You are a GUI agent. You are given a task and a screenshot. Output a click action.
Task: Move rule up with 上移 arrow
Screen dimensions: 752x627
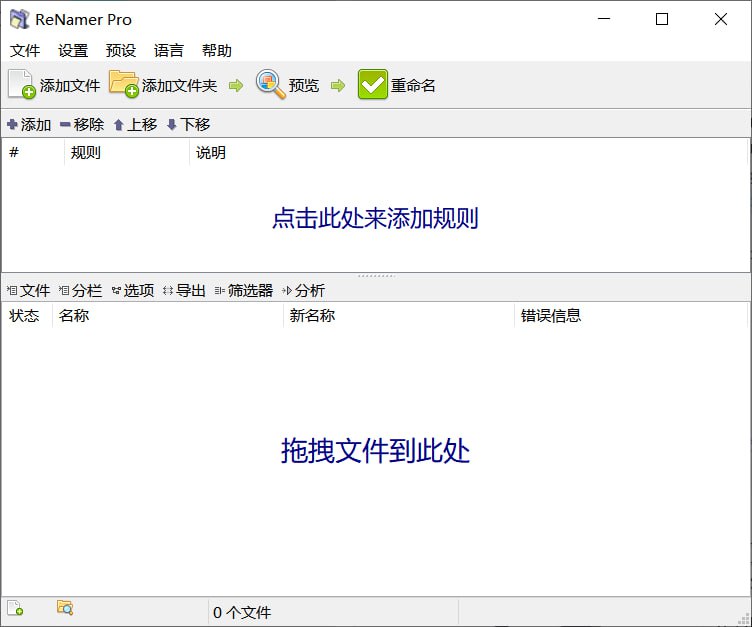(x=136, y=125)
